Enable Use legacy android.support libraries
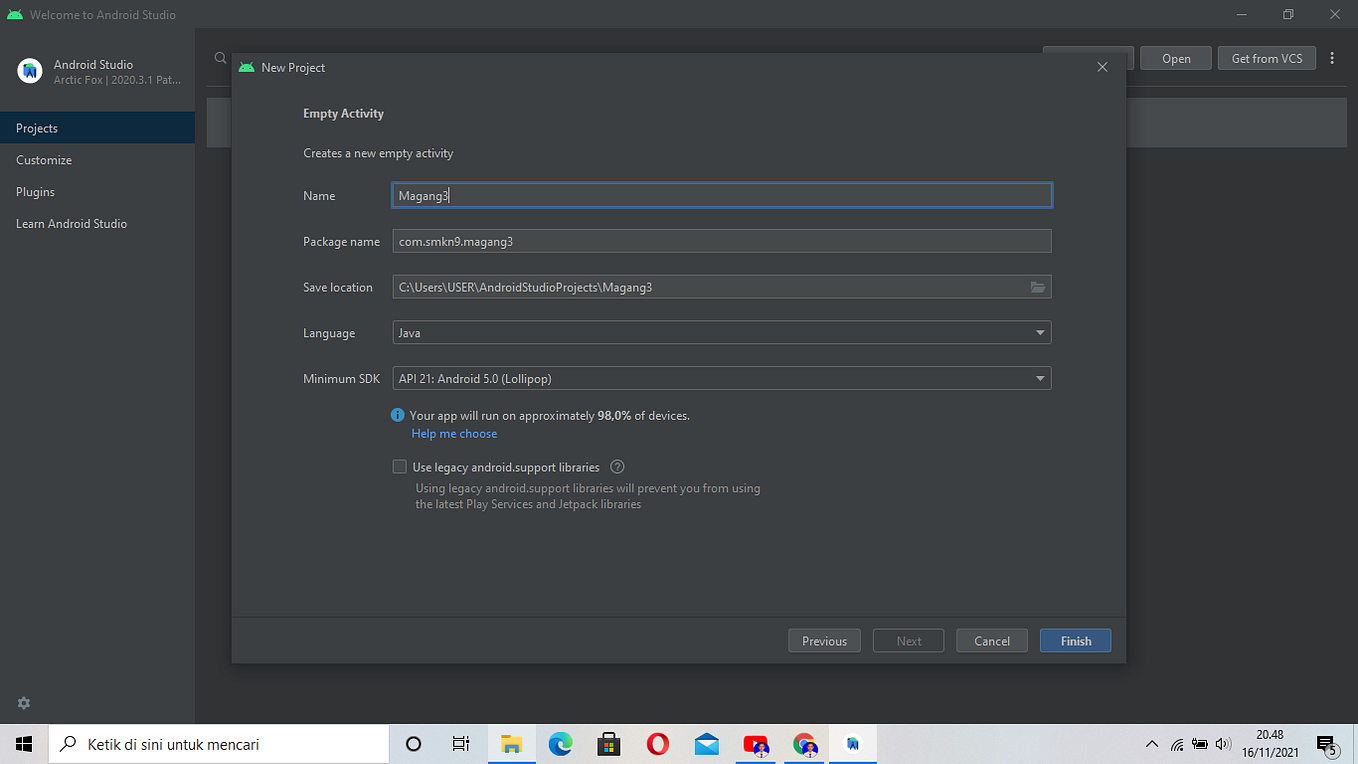The image size is (1358, 764). click(399, 466)
